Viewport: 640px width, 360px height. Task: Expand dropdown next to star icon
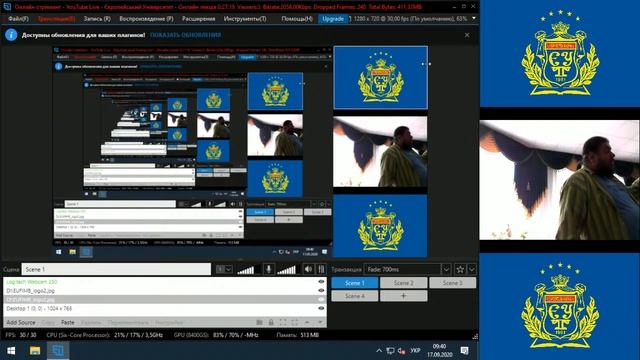(x=472, y=269)
